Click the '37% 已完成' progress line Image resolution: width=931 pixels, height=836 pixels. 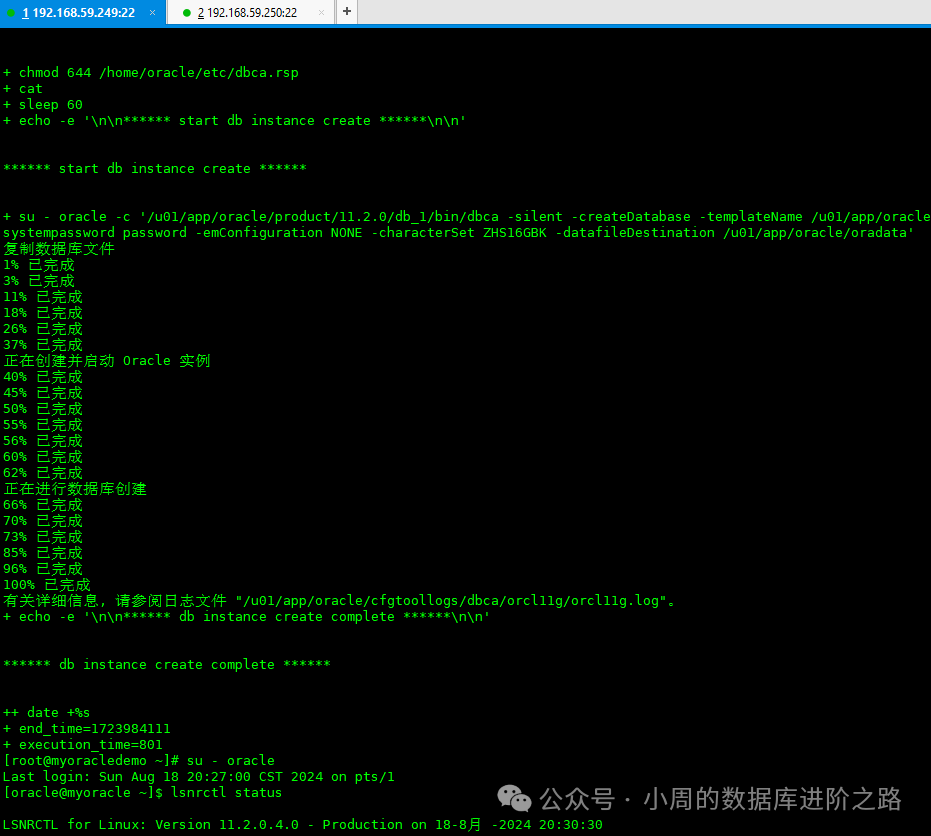click(x=43, y=344)
